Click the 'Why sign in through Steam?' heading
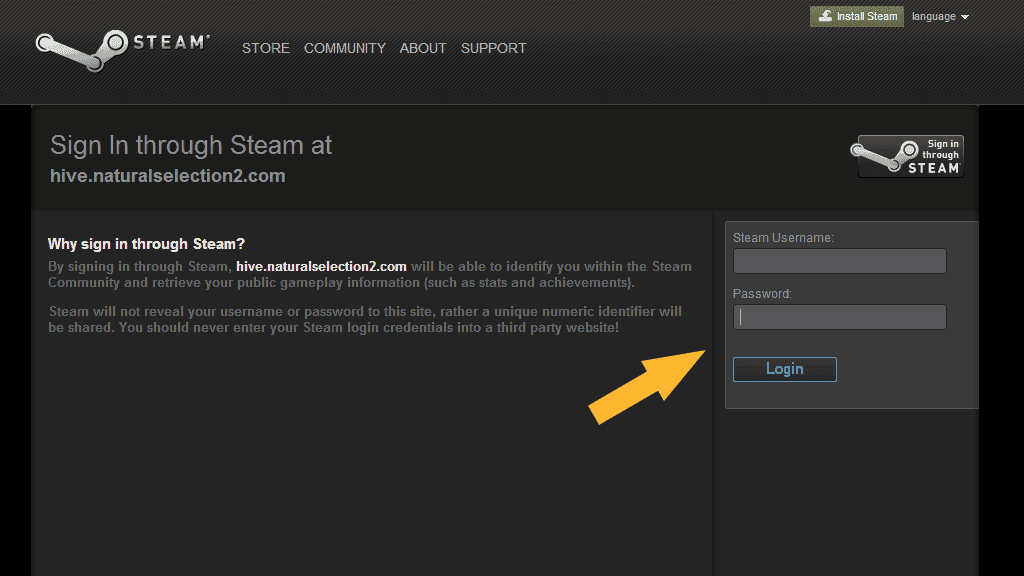 146,244
